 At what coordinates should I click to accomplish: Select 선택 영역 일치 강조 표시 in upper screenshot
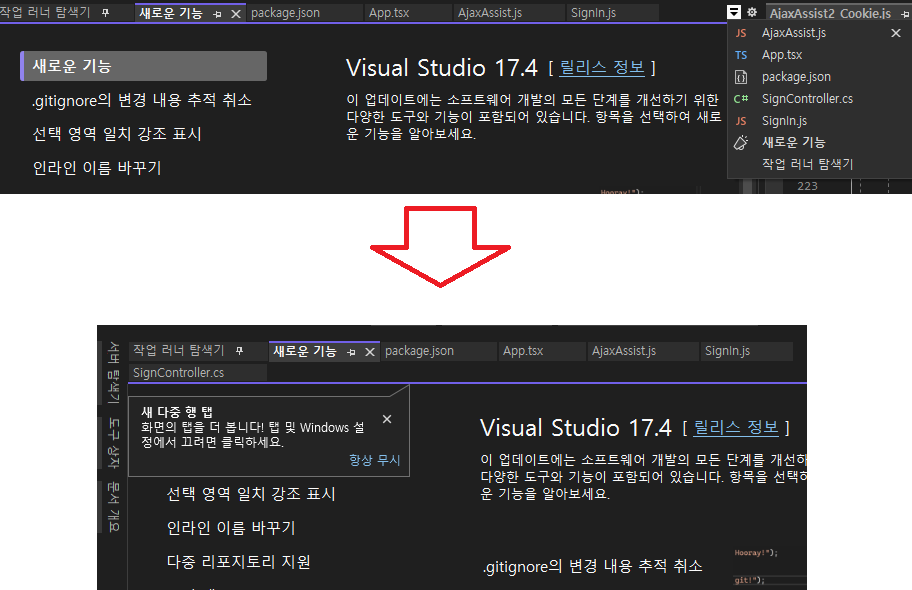pos(117,134)
